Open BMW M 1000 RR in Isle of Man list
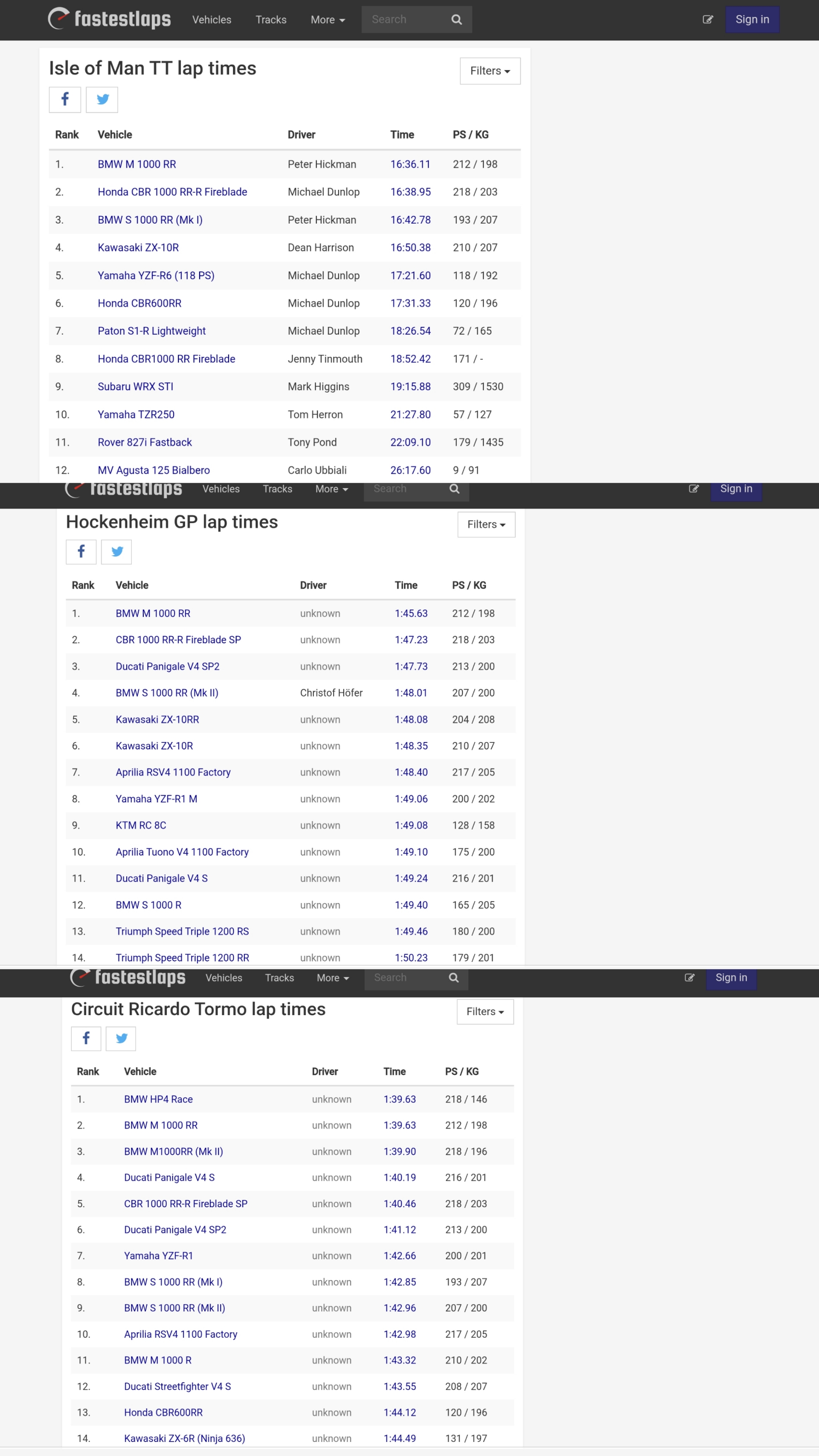 tap(136, 164)
